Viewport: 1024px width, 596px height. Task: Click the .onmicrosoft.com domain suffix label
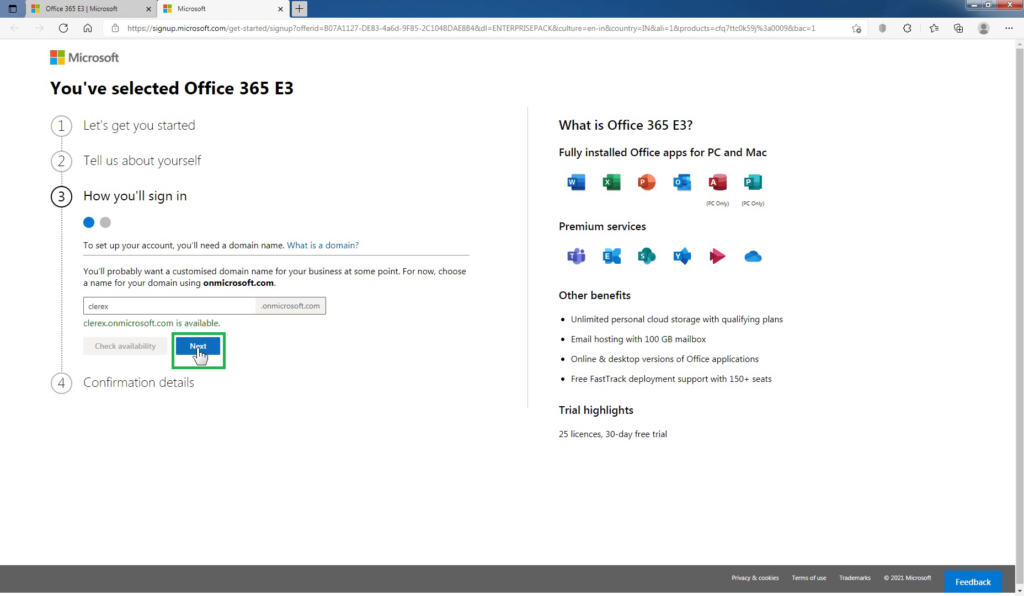click(x=290, y=306)
